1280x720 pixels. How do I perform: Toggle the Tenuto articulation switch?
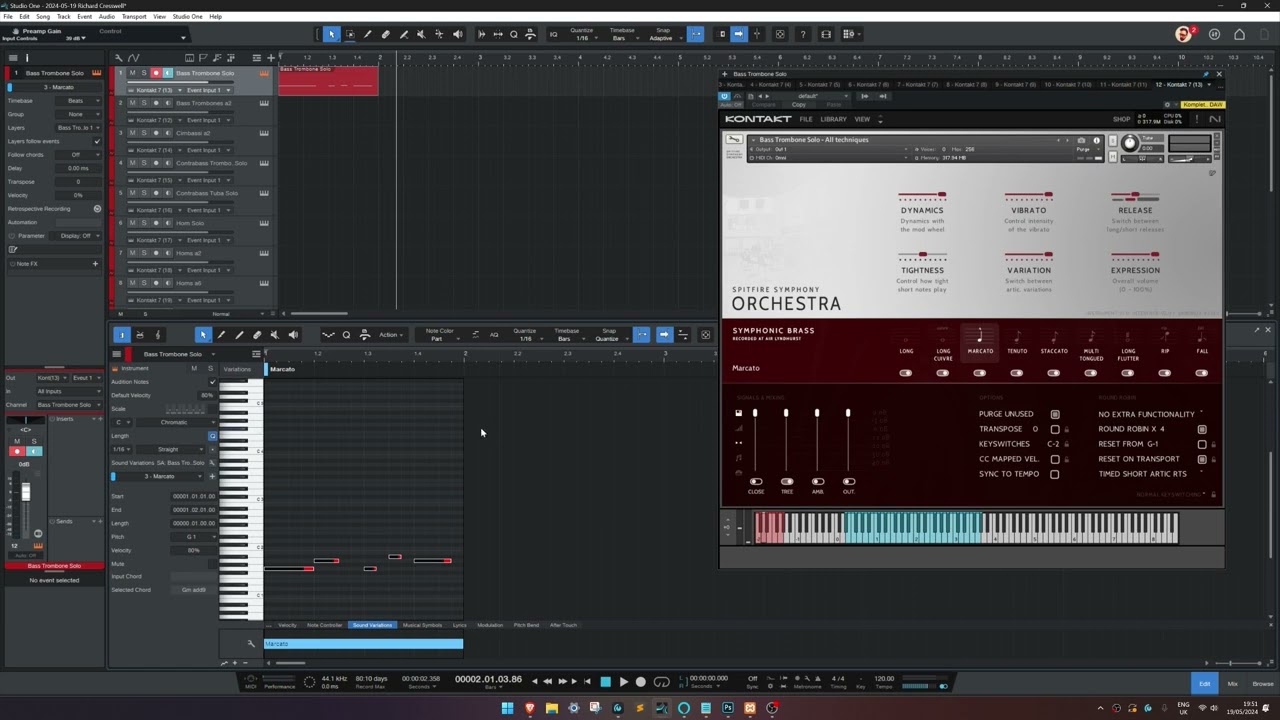(1017, 373)
